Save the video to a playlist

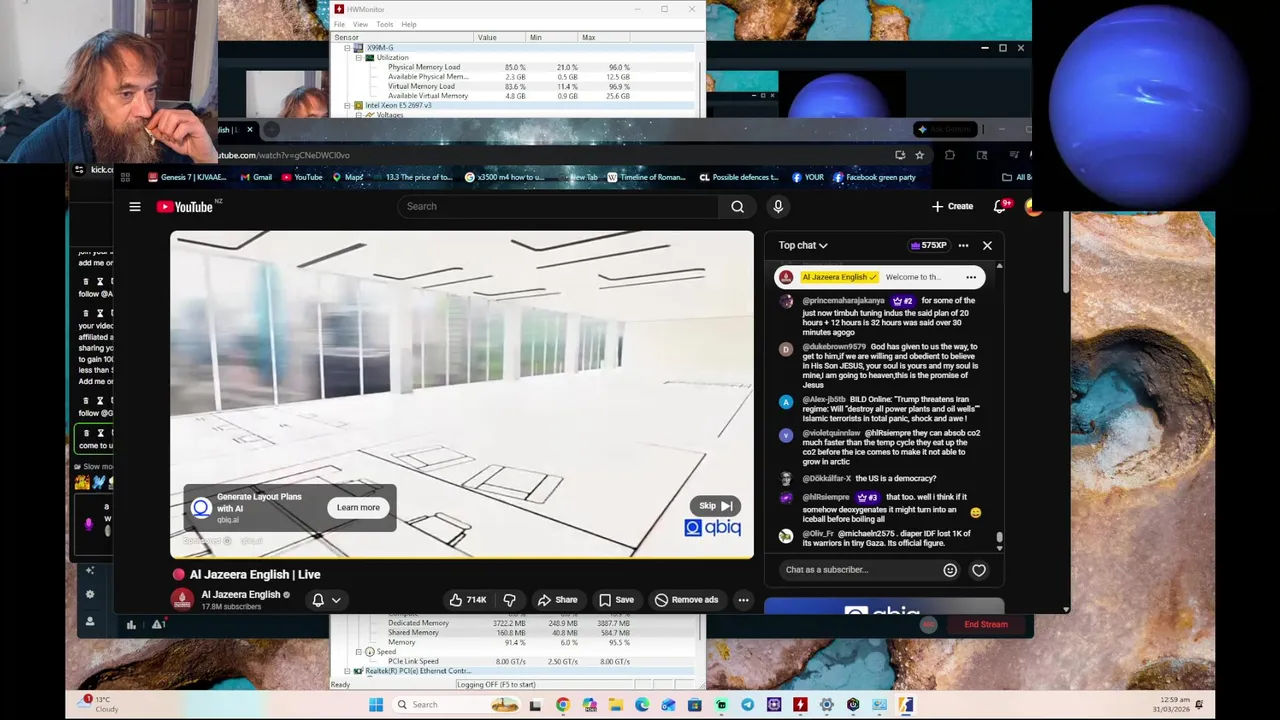pos(616,600)
